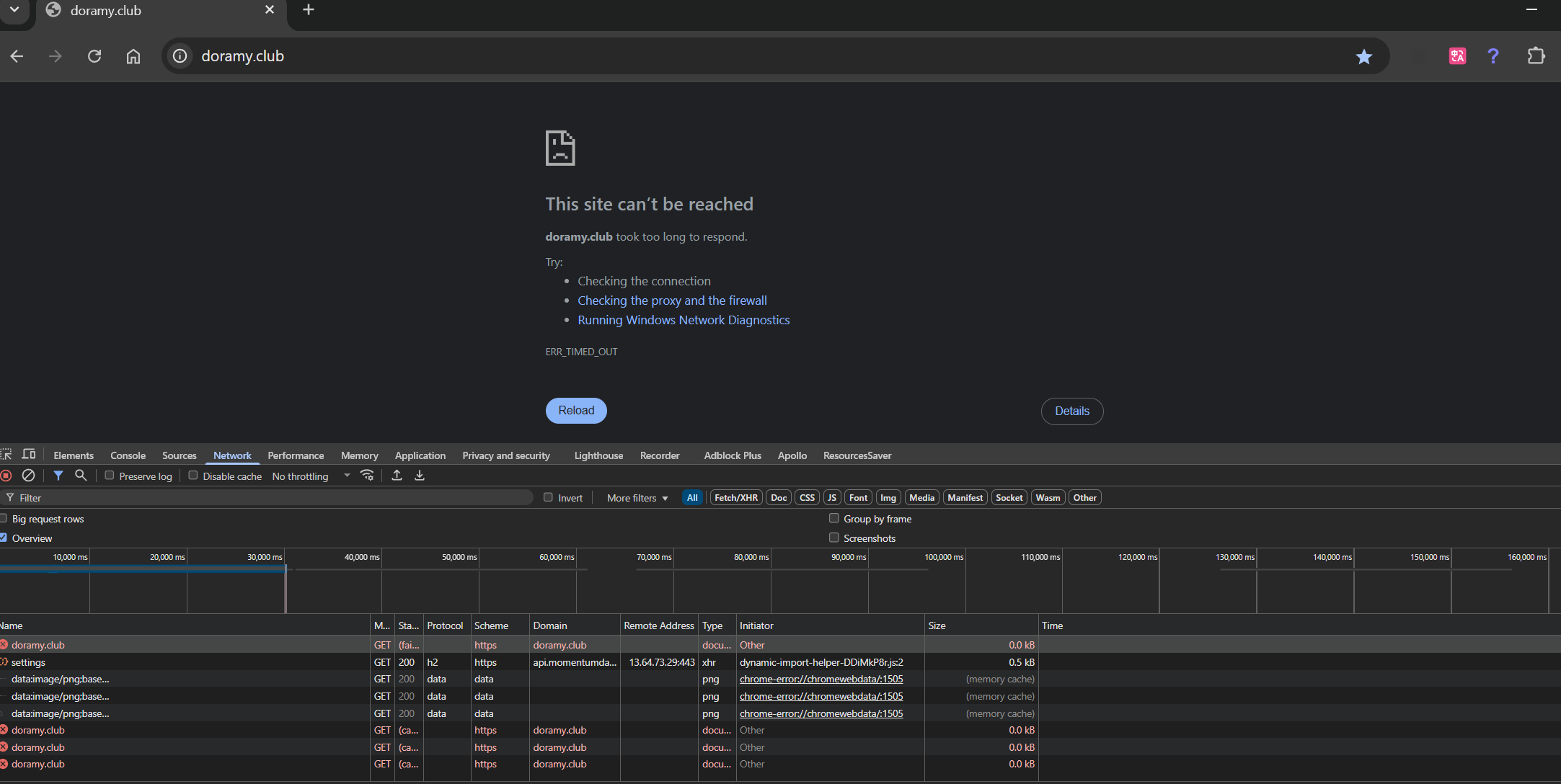Open the No throttling dropdown

(x=311, y=476)
